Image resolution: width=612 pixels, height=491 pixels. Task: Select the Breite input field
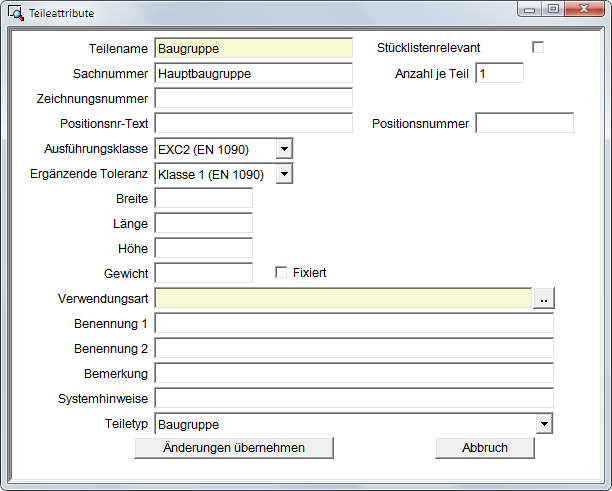203,198
